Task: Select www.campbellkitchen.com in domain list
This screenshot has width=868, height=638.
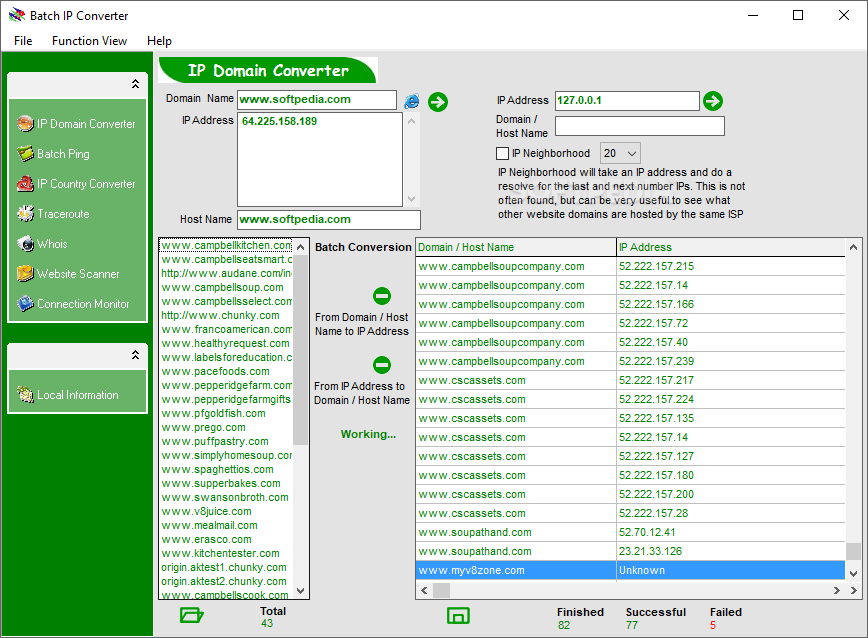Action: click(x=226, y=245)
